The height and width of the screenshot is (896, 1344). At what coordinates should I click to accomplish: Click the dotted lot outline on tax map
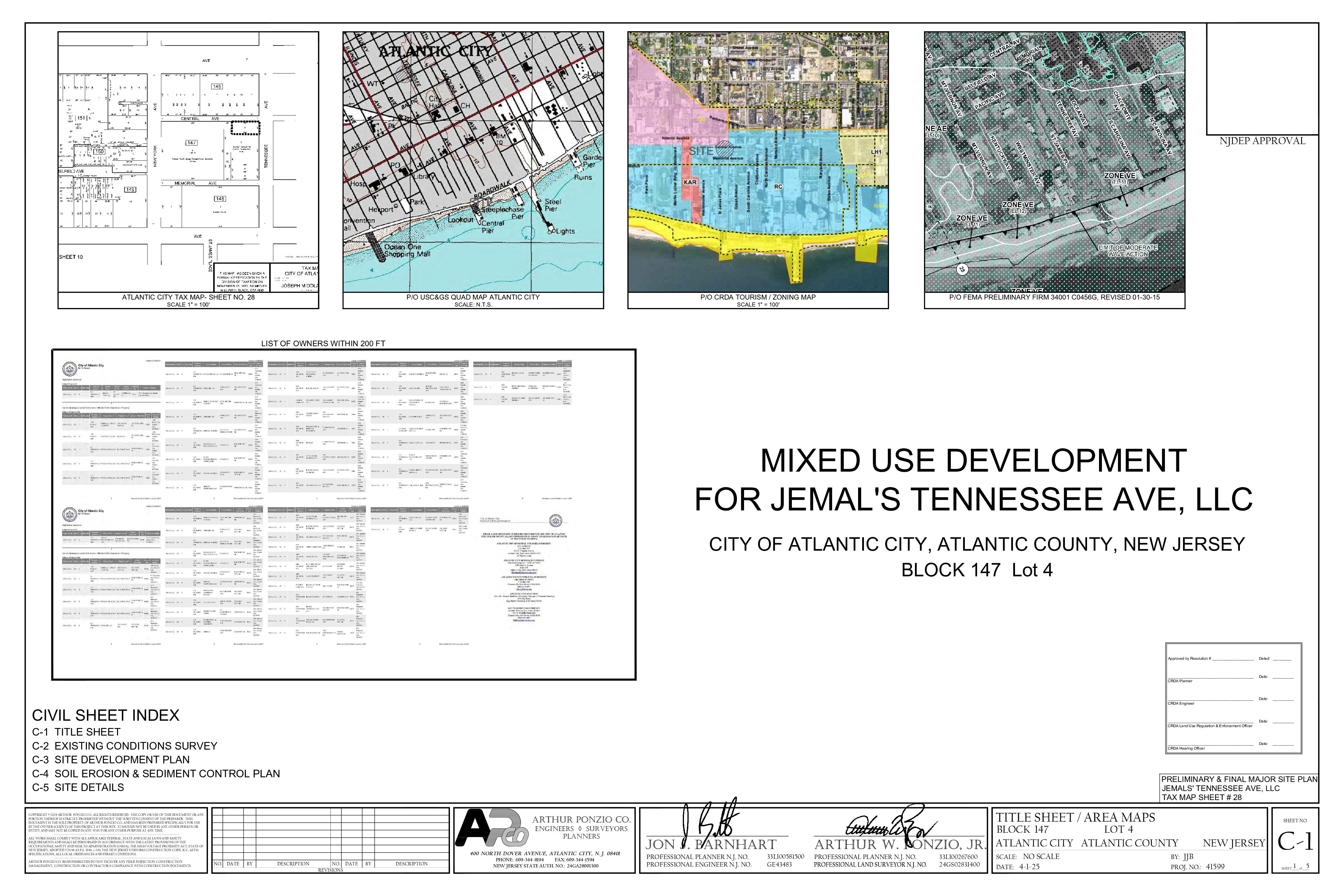click(245, 127)
